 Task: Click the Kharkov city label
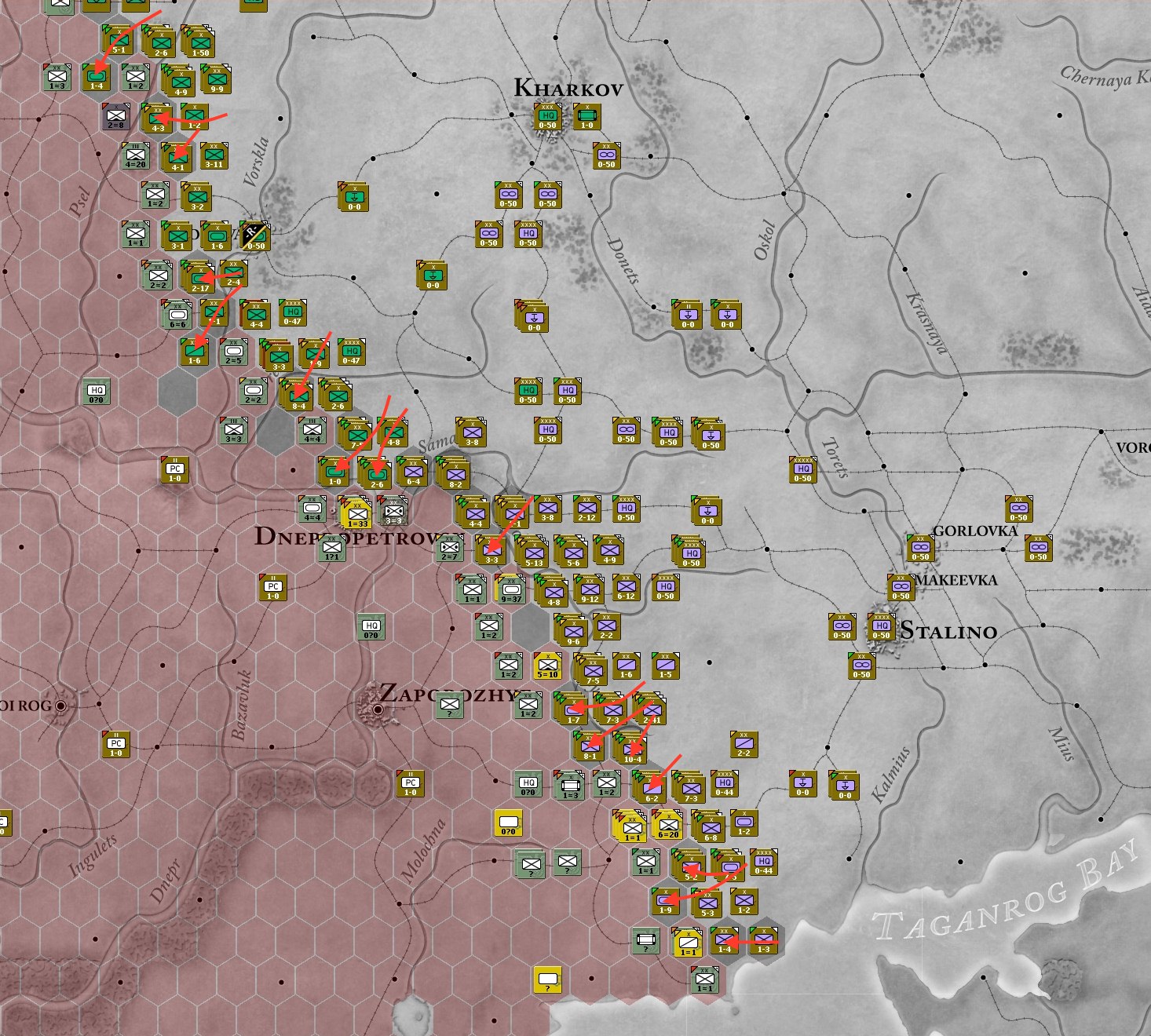point(568,87)
